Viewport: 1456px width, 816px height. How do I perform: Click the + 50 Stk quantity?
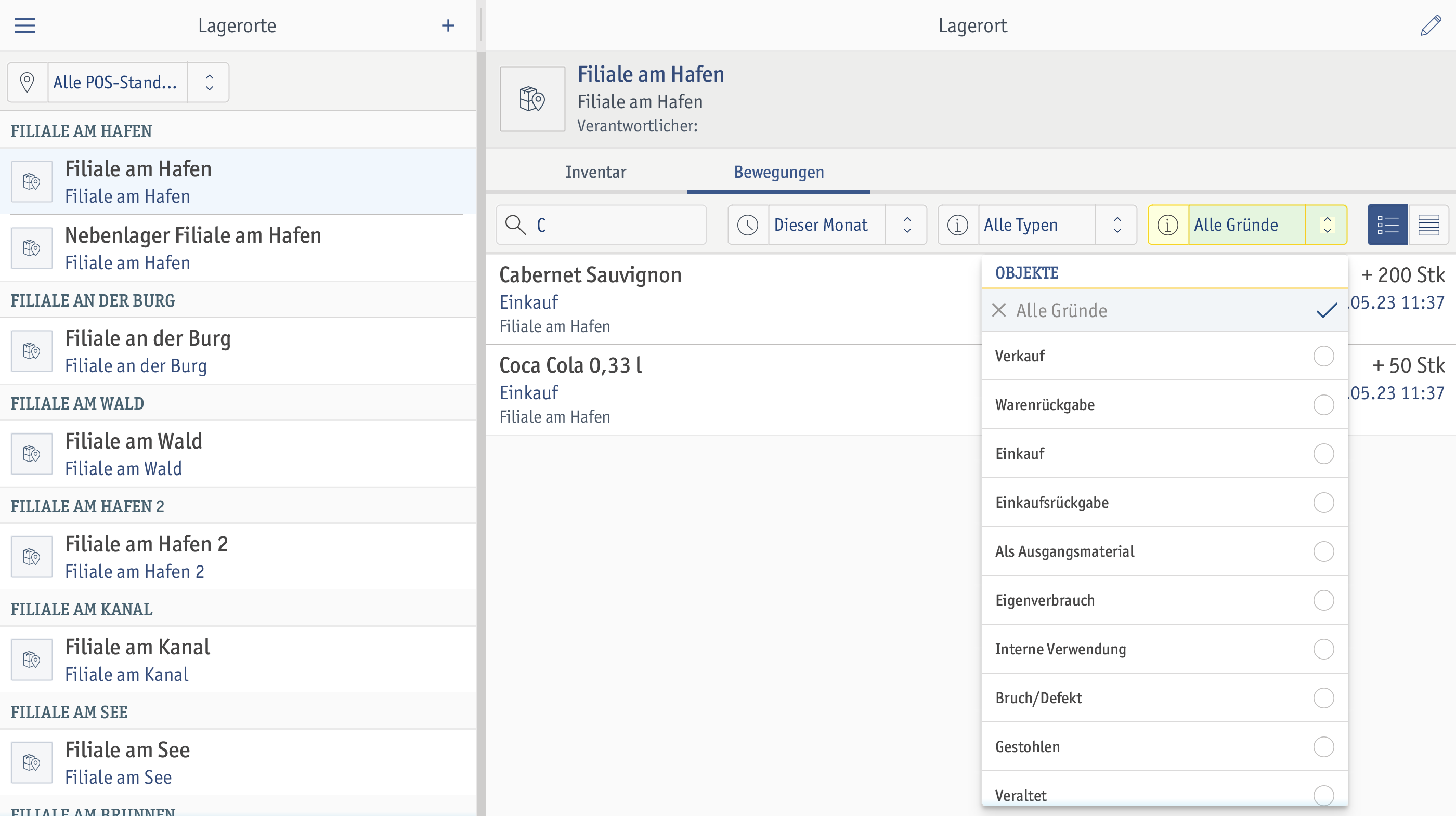1409,365
